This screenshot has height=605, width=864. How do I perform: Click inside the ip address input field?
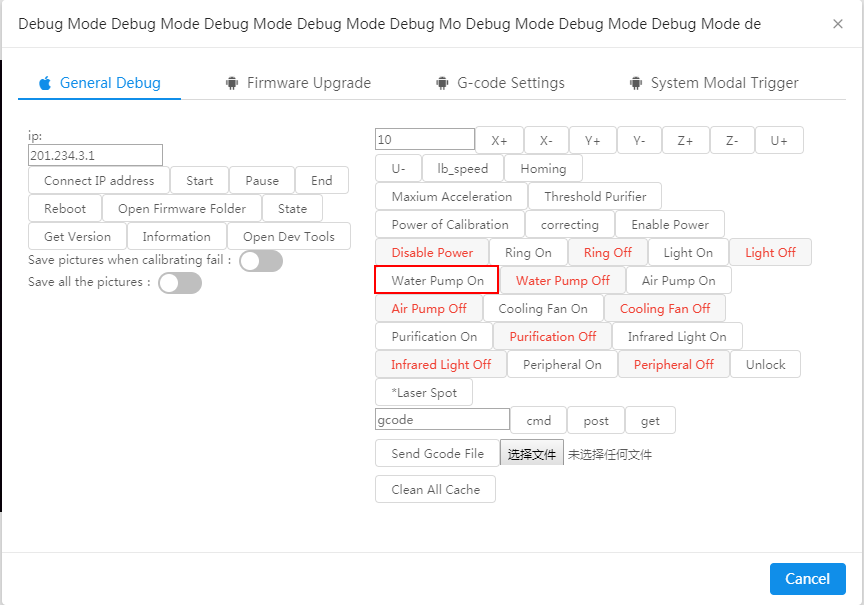click(x=94, y=155)
